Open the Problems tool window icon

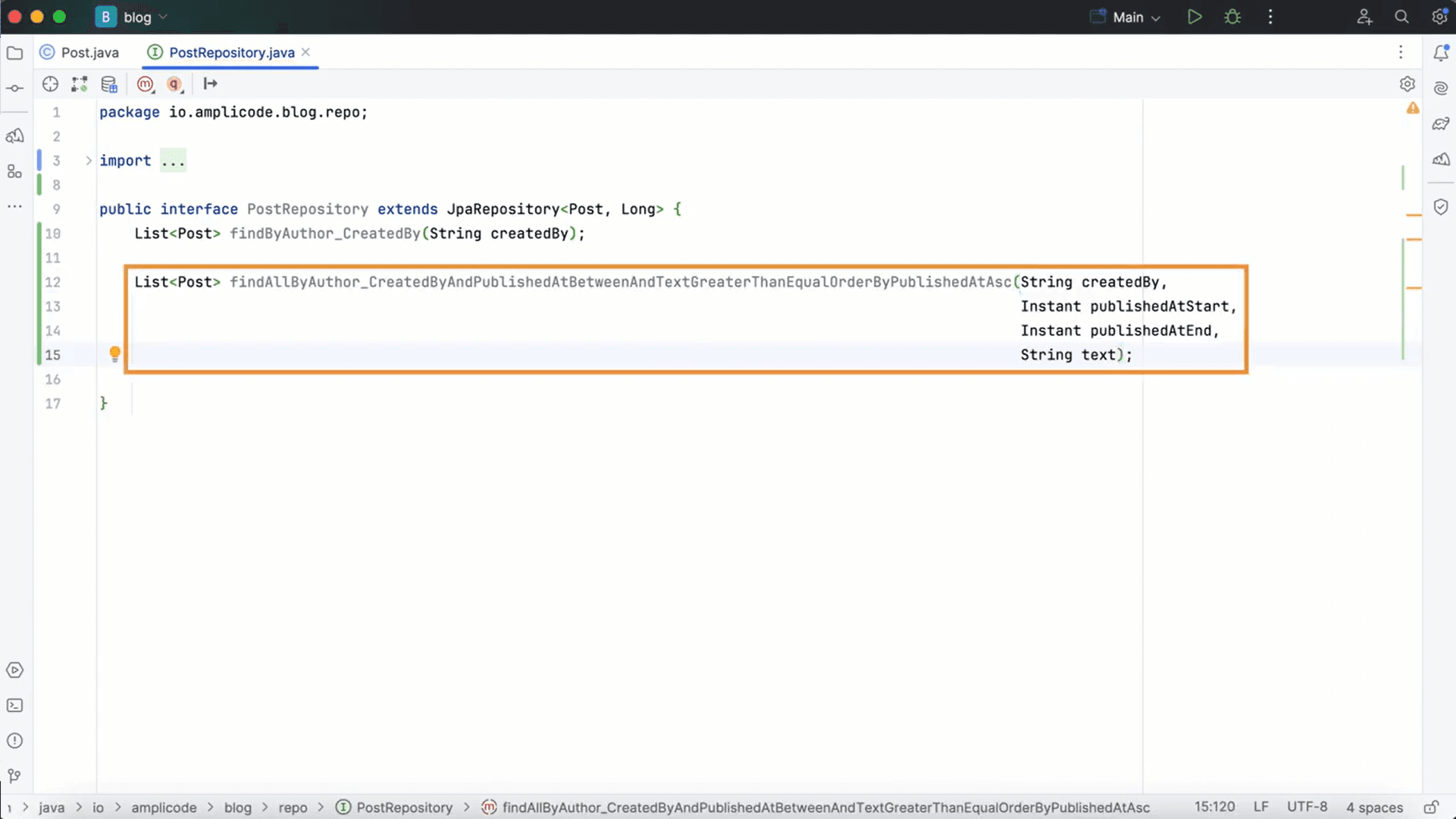click(x=14, y=741)
